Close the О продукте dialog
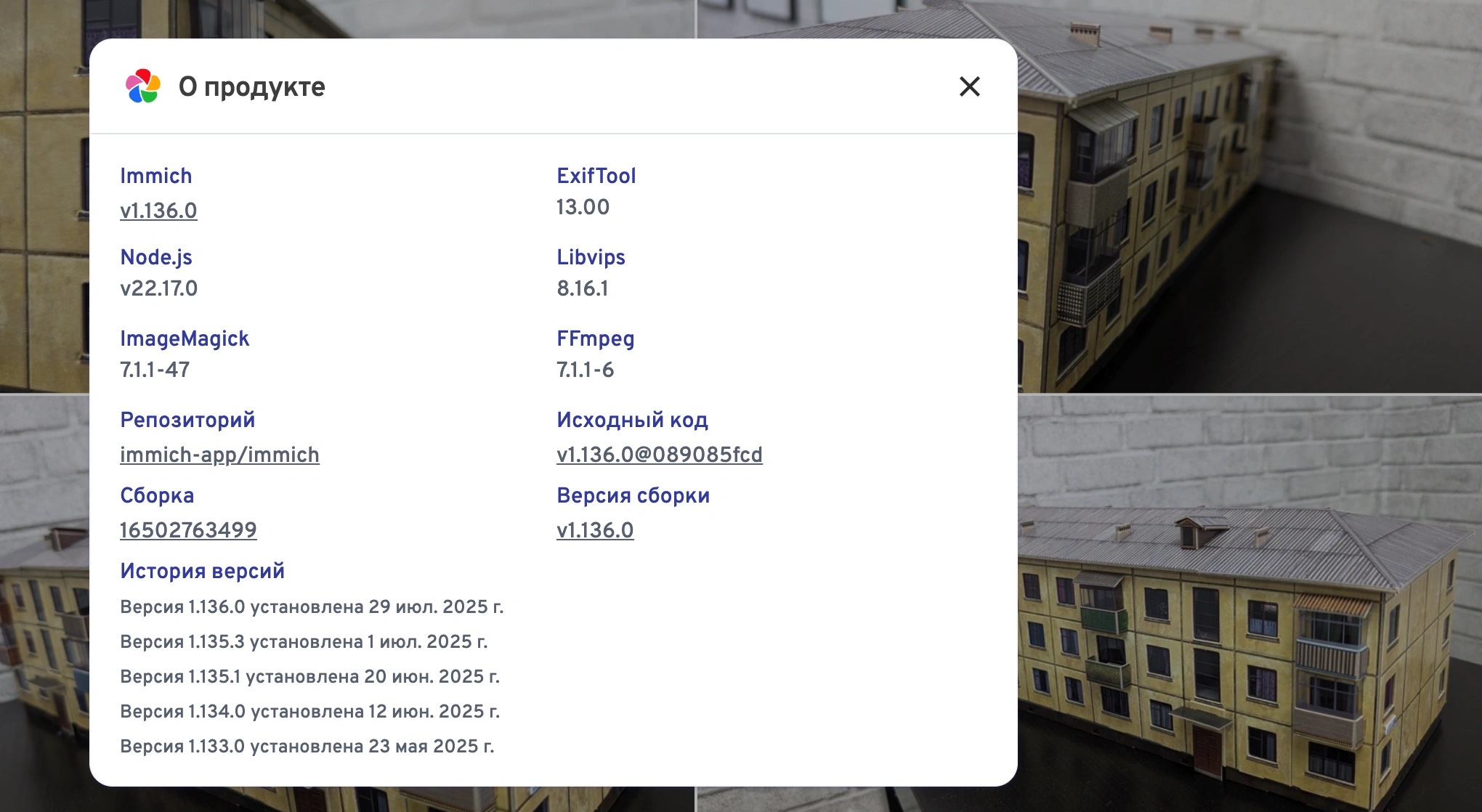1482x812 pixels. click(969, 86)
